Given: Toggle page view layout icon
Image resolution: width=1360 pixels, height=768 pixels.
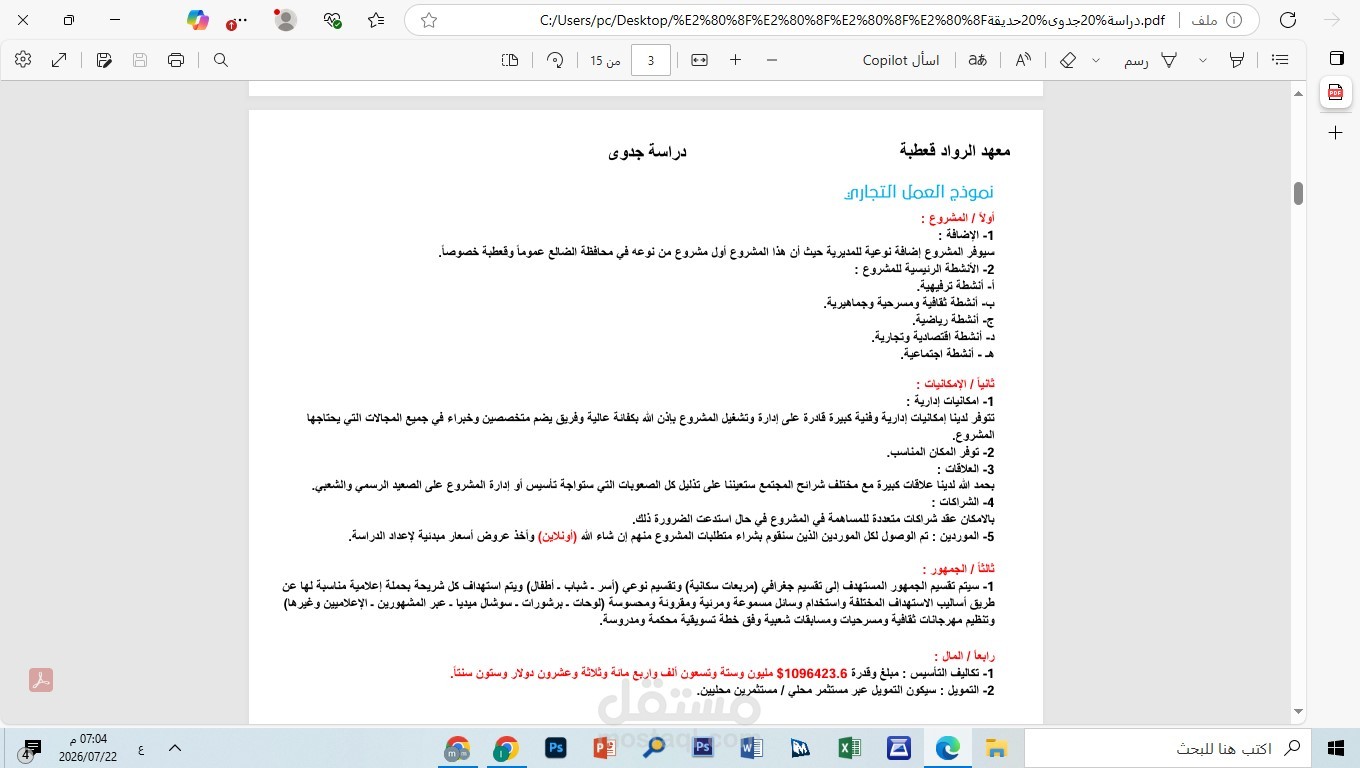Looking at the screenshot, I should pyautogui.click(x=510, y=60).
